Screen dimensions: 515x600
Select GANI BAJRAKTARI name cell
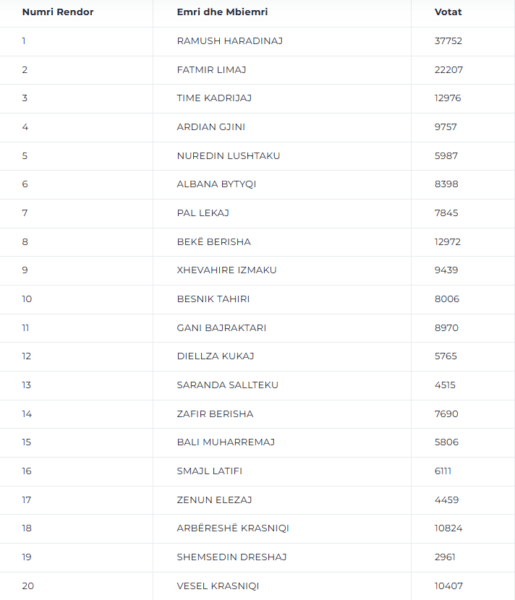click(x=222, y=328)
